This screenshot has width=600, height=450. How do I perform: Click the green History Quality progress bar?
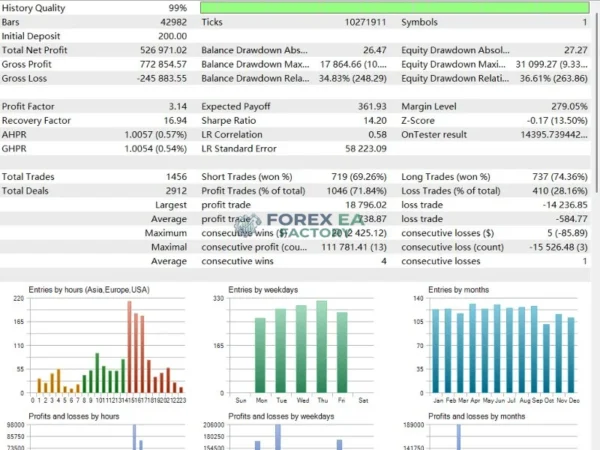tap(395, 8)
